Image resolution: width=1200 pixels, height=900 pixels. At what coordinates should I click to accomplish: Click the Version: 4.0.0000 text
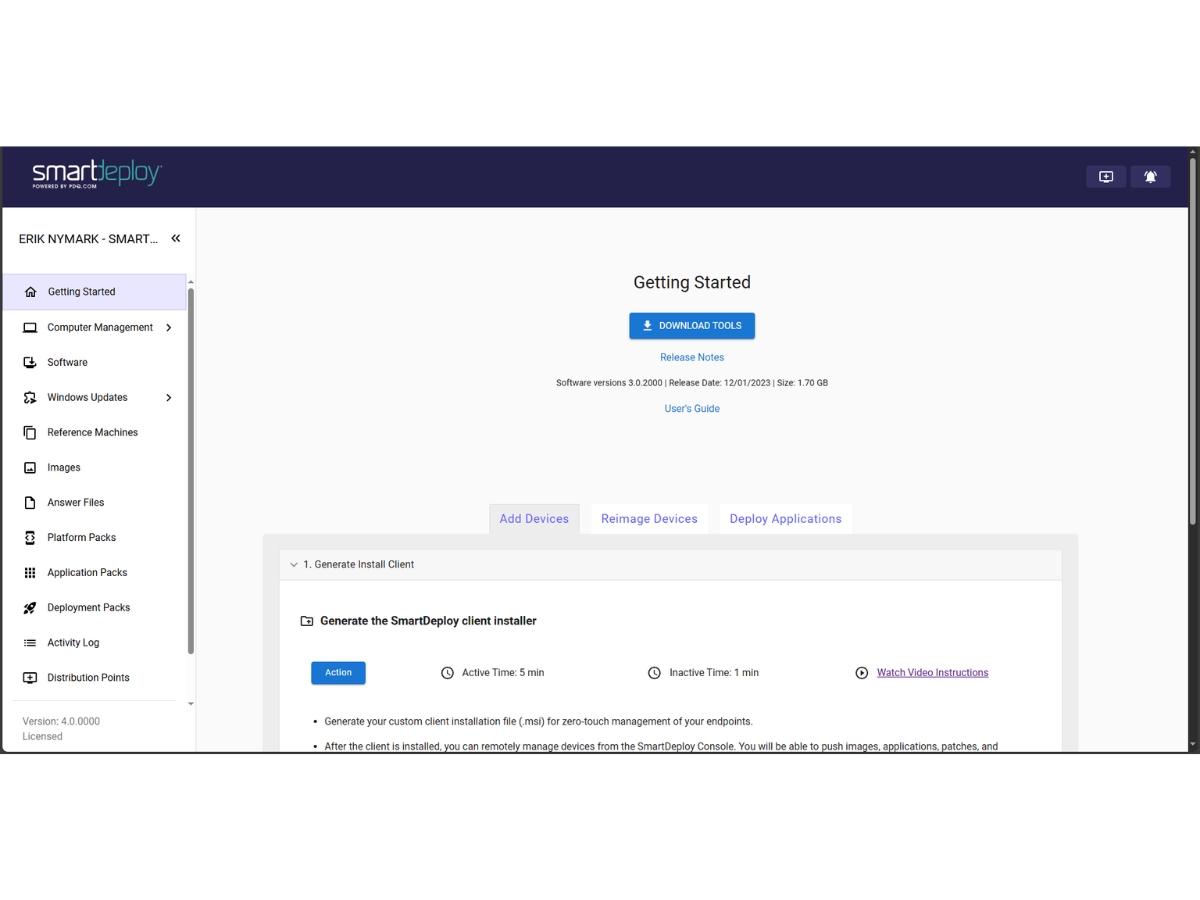click(61, 721)
